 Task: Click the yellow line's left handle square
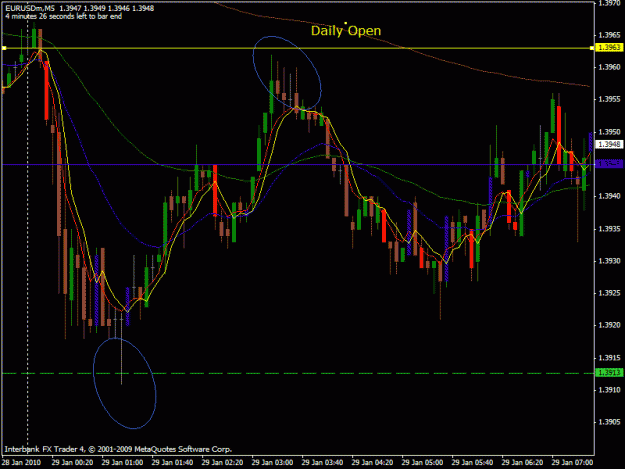4,48
